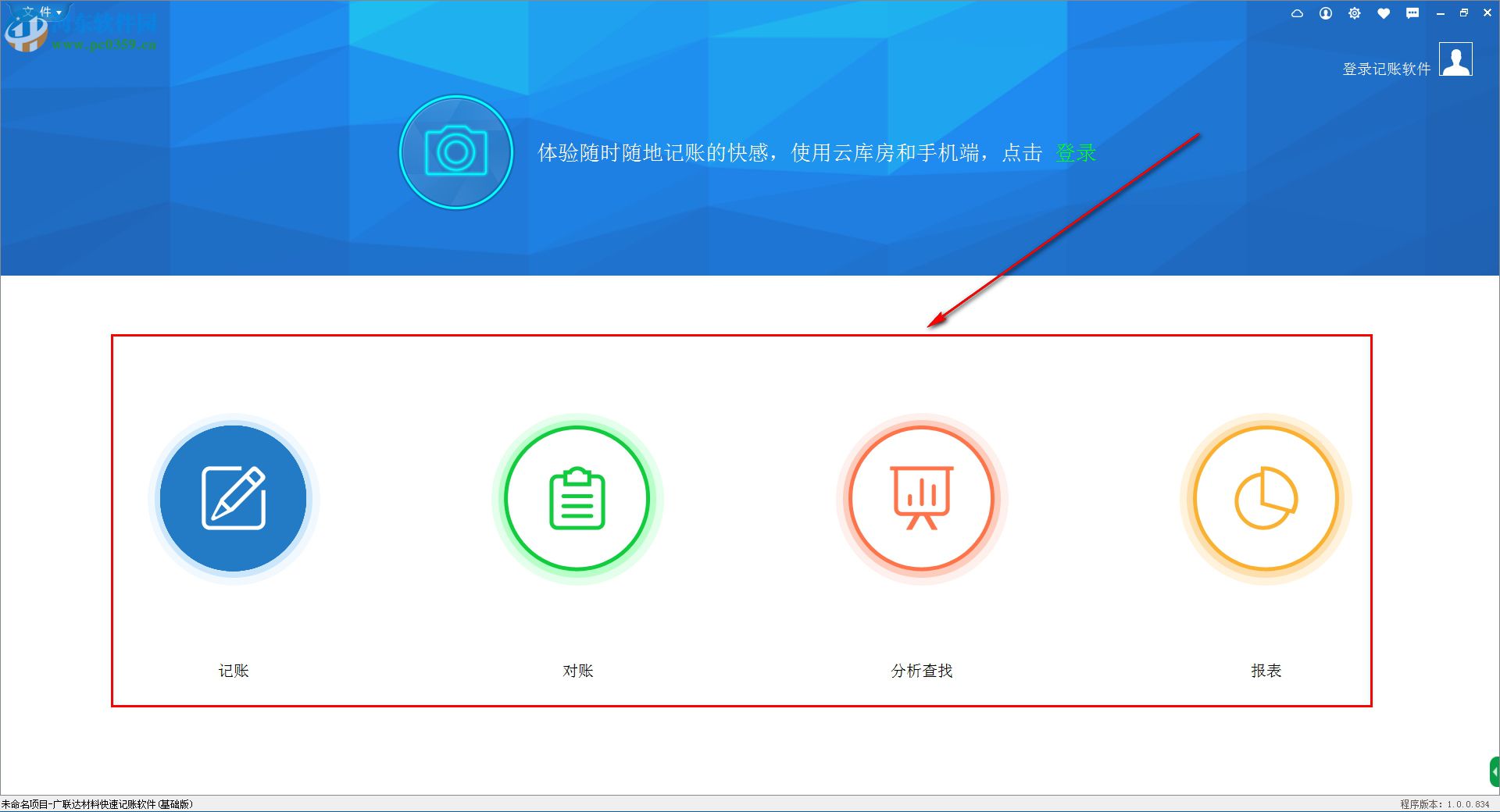
Task: Open 对账 clipboard icon
Action: pos(577,497)
